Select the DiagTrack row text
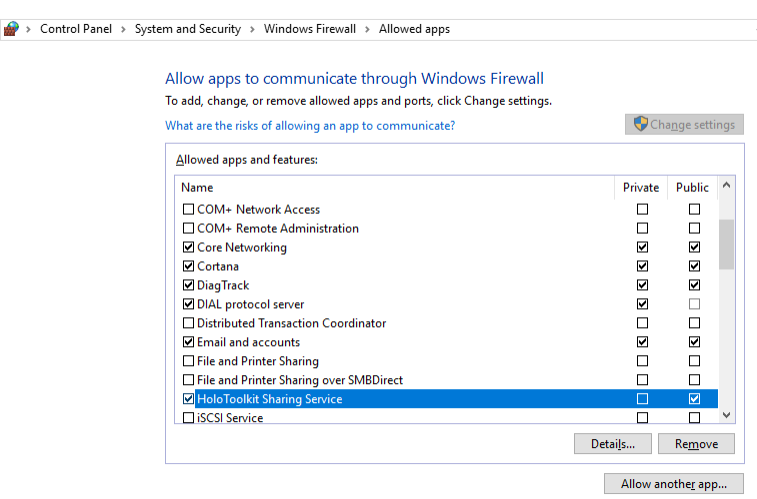The height and width of the screenshot is (499, 757). tap(223, 285)
